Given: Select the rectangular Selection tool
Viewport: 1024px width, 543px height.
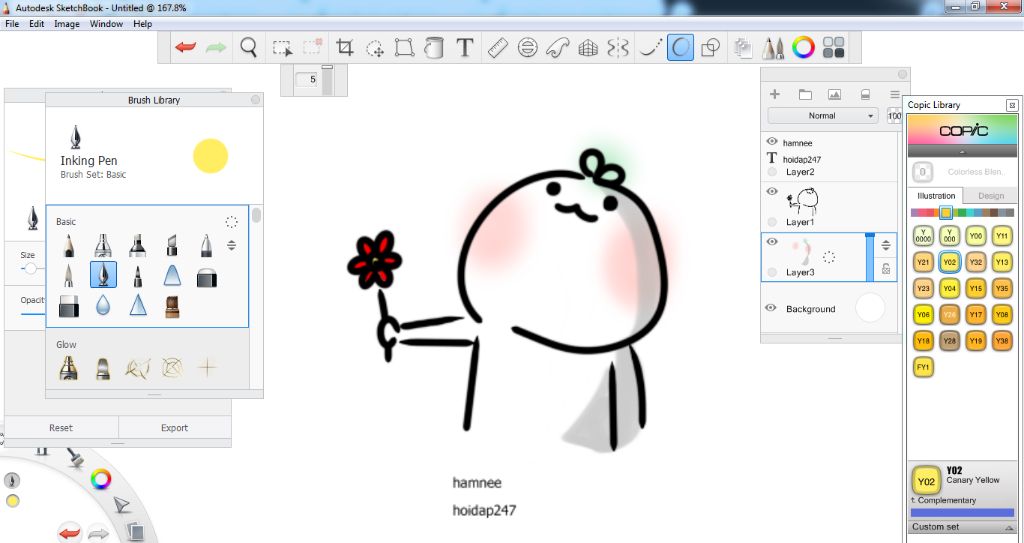Looking at the screenshot, I should coord(282,48).
